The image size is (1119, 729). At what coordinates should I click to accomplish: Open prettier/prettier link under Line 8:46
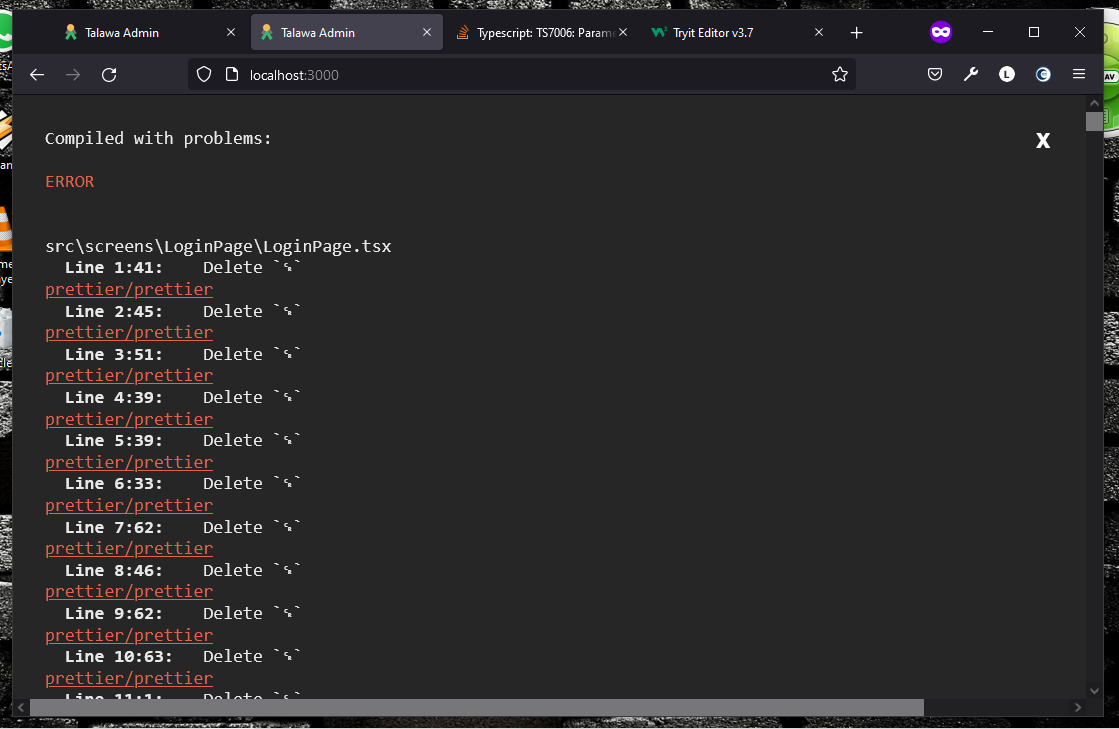(129, 591)
